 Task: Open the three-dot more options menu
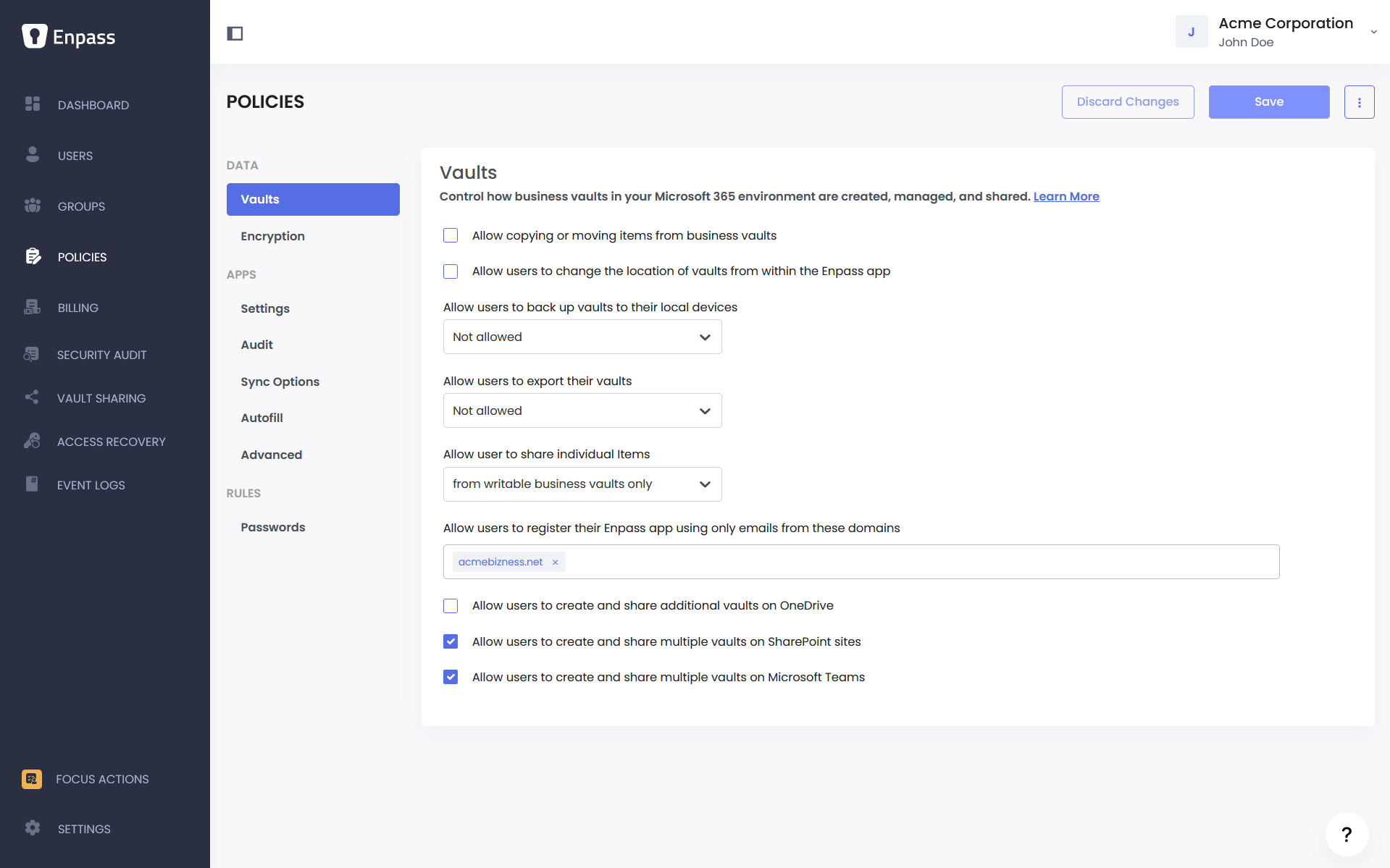1359,102
